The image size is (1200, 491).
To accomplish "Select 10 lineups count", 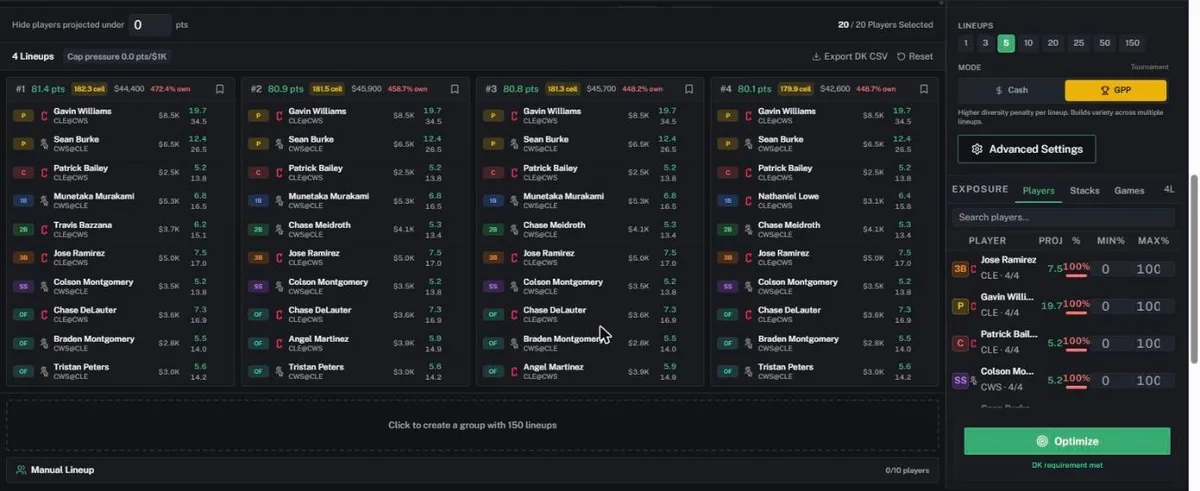I will pos(1028,43).
